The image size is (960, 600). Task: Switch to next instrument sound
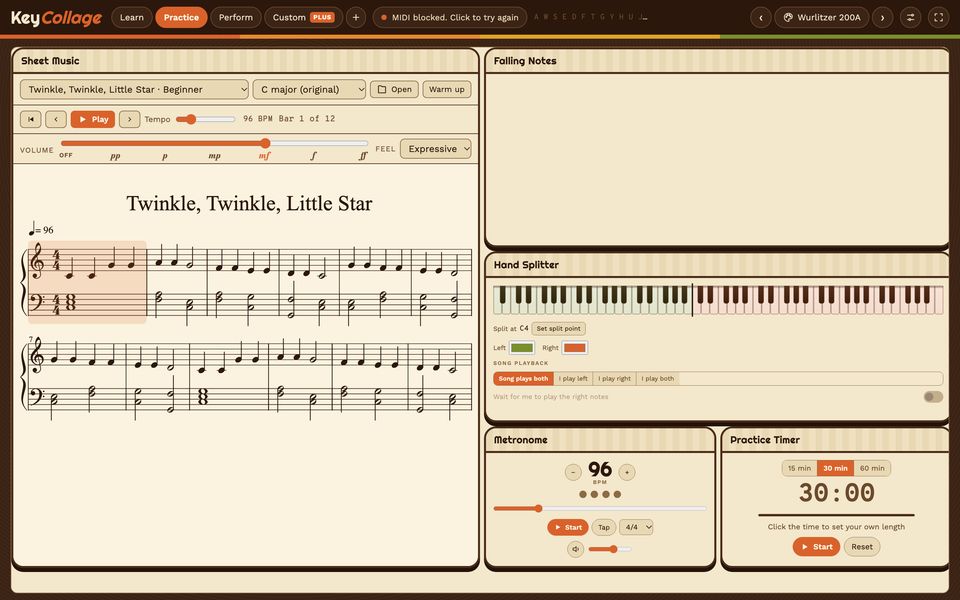click(882, 18)
